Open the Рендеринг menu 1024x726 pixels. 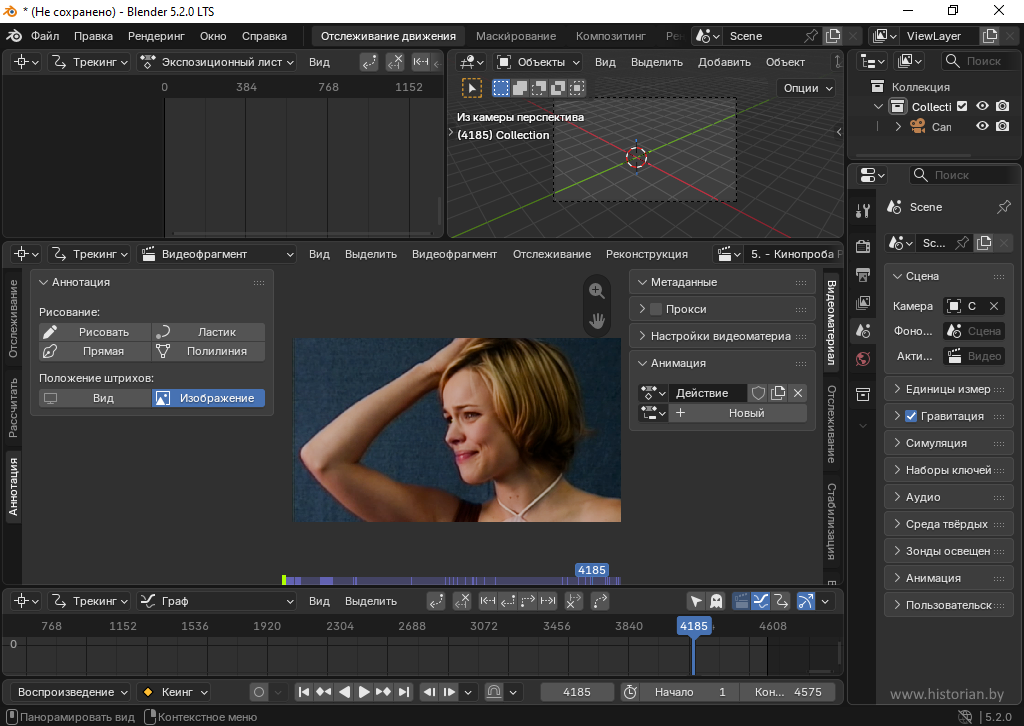[x=156, y=36]
